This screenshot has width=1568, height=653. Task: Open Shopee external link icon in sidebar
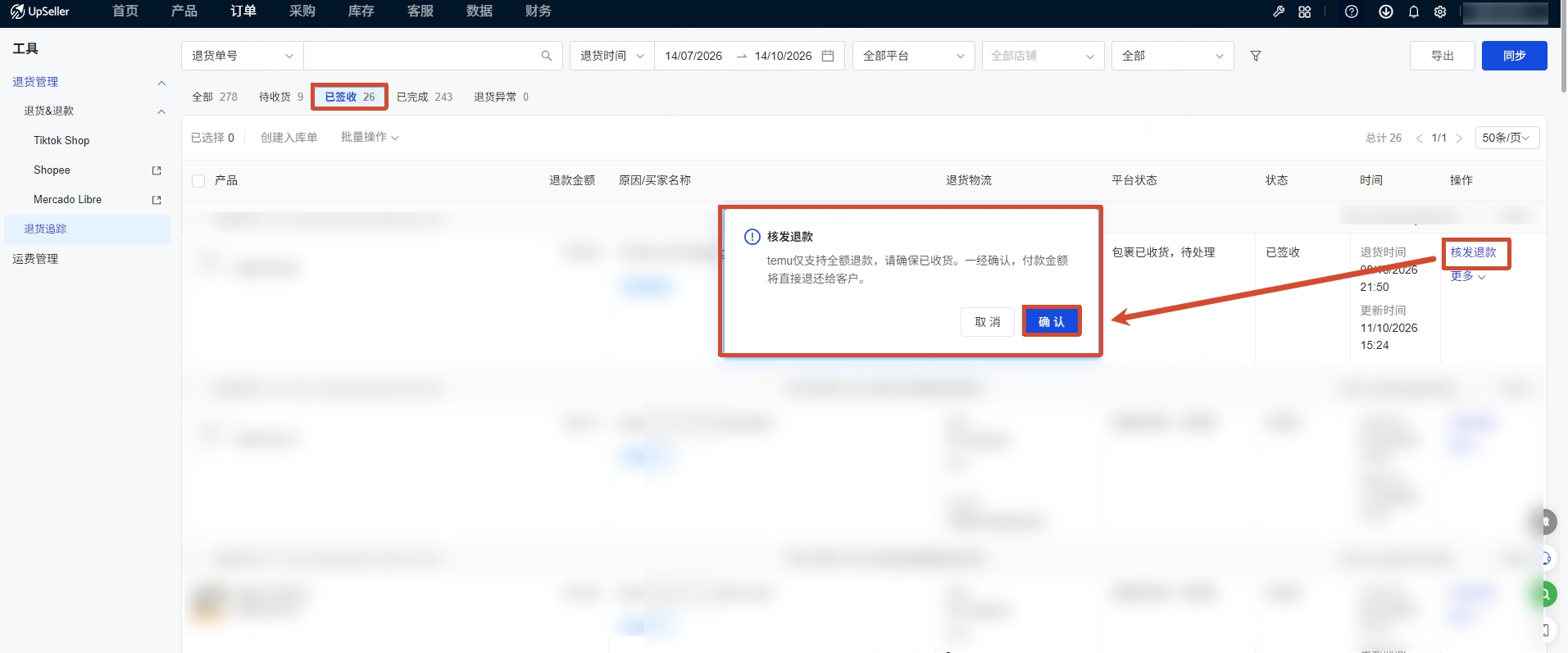pos(157,170)
